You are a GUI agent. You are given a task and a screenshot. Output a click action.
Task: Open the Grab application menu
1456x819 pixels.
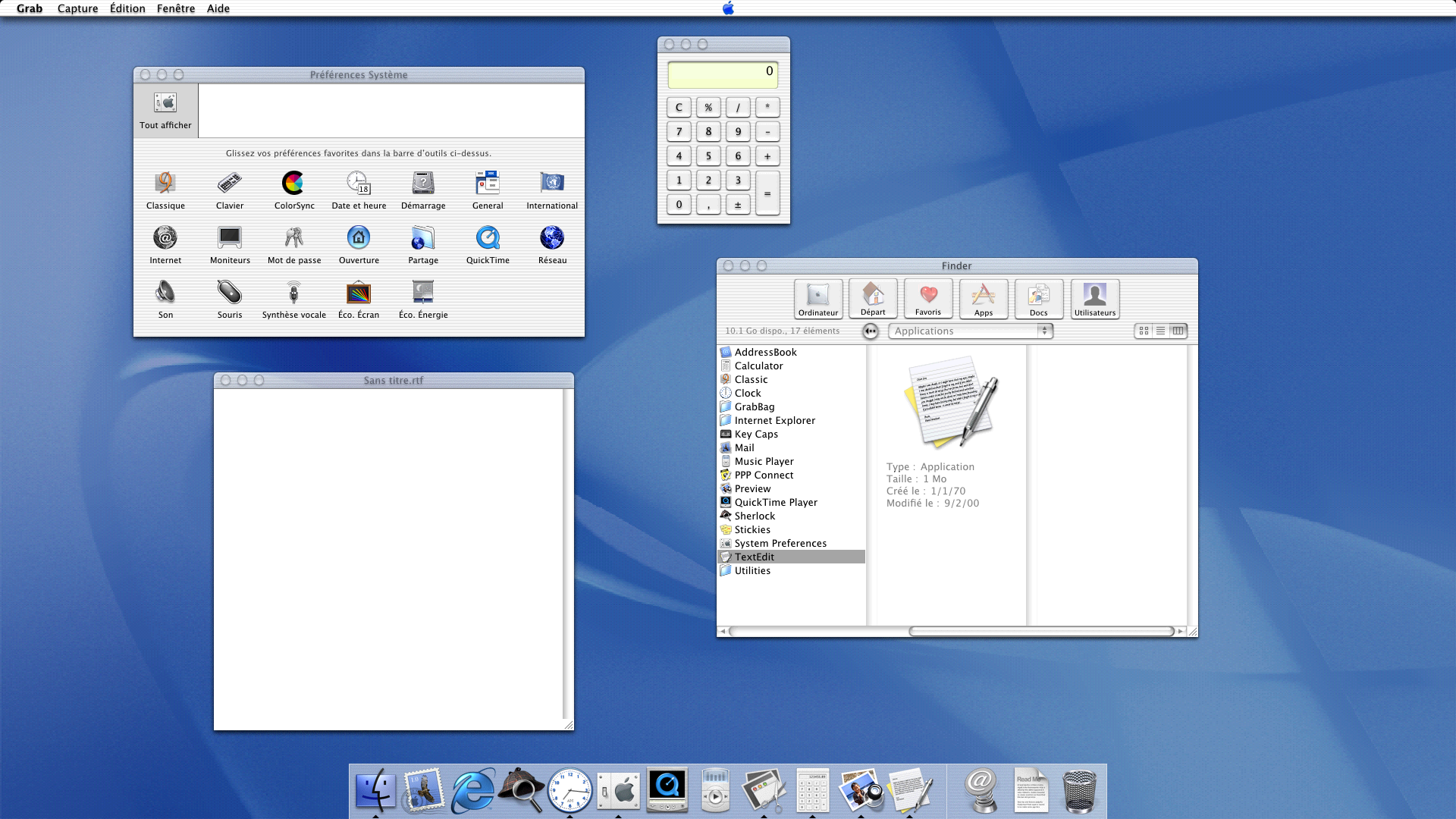30,8
